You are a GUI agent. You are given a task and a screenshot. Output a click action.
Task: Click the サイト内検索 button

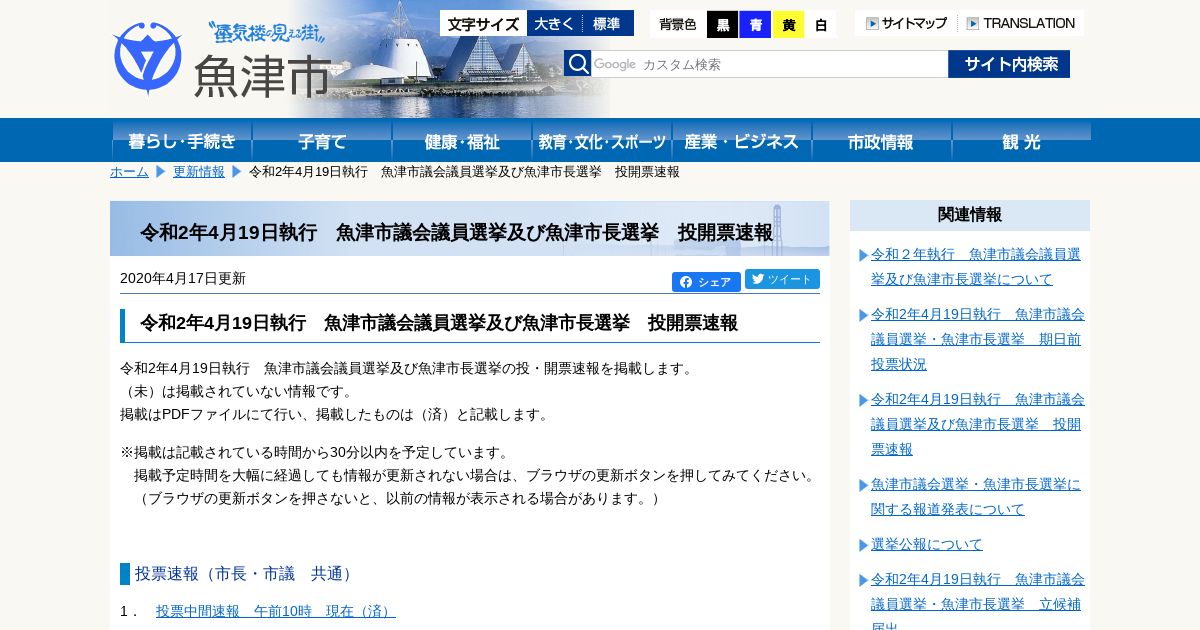click(x=1009, y=64)
